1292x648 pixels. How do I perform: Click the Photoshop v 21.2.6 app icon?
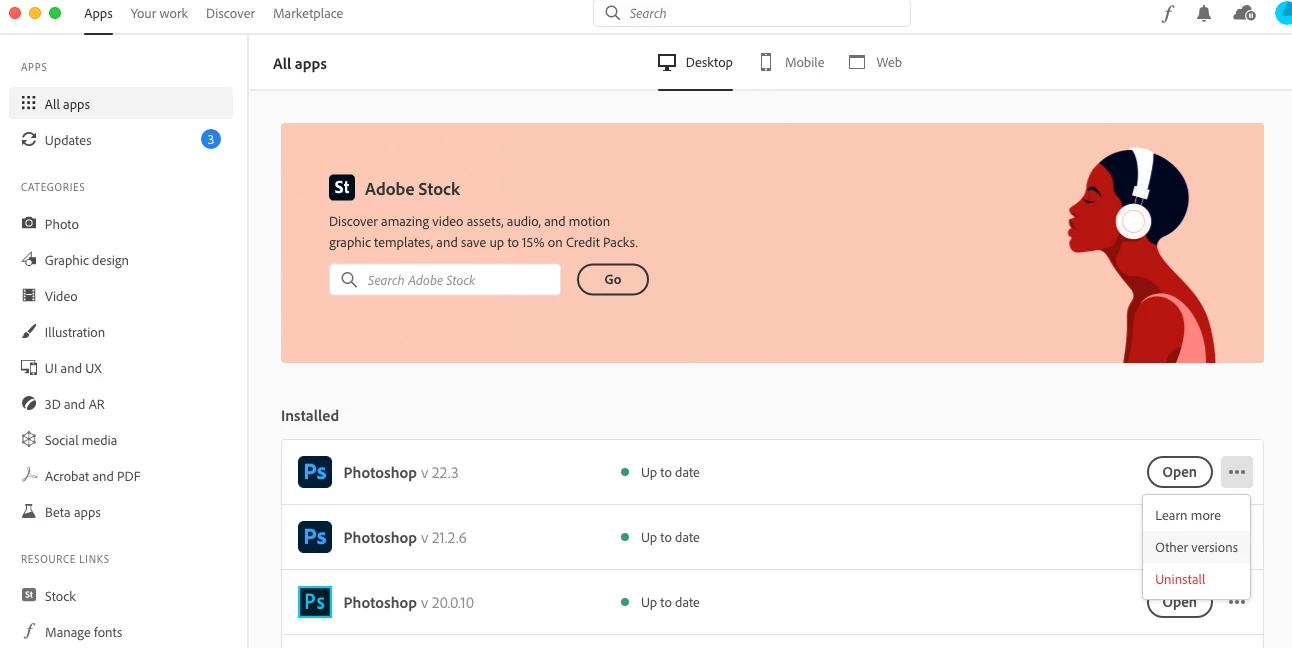(315, 537)
